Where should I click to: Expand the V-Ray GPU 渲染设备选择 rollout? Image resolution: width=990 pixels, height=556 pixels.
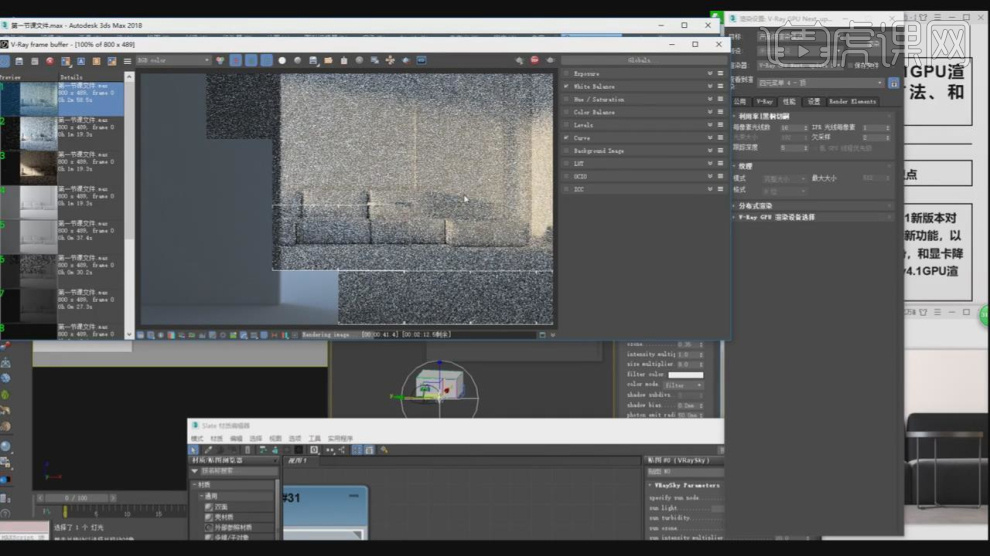point(813,217)
